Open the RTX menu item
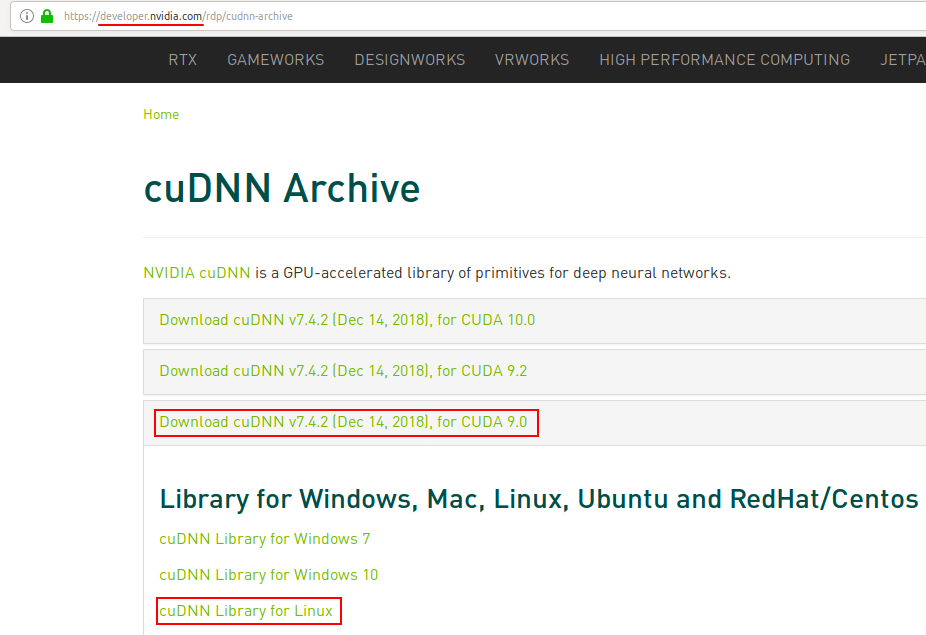This screenshot has width=926, height=635. point(182,60)
